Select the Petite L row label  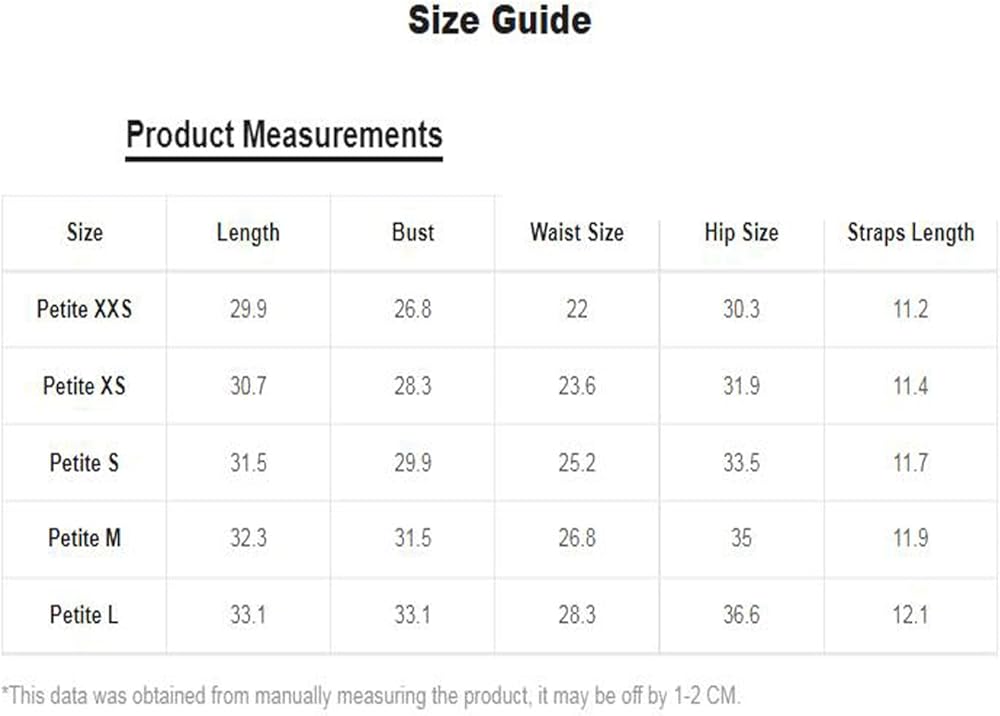tap(84, 614)
